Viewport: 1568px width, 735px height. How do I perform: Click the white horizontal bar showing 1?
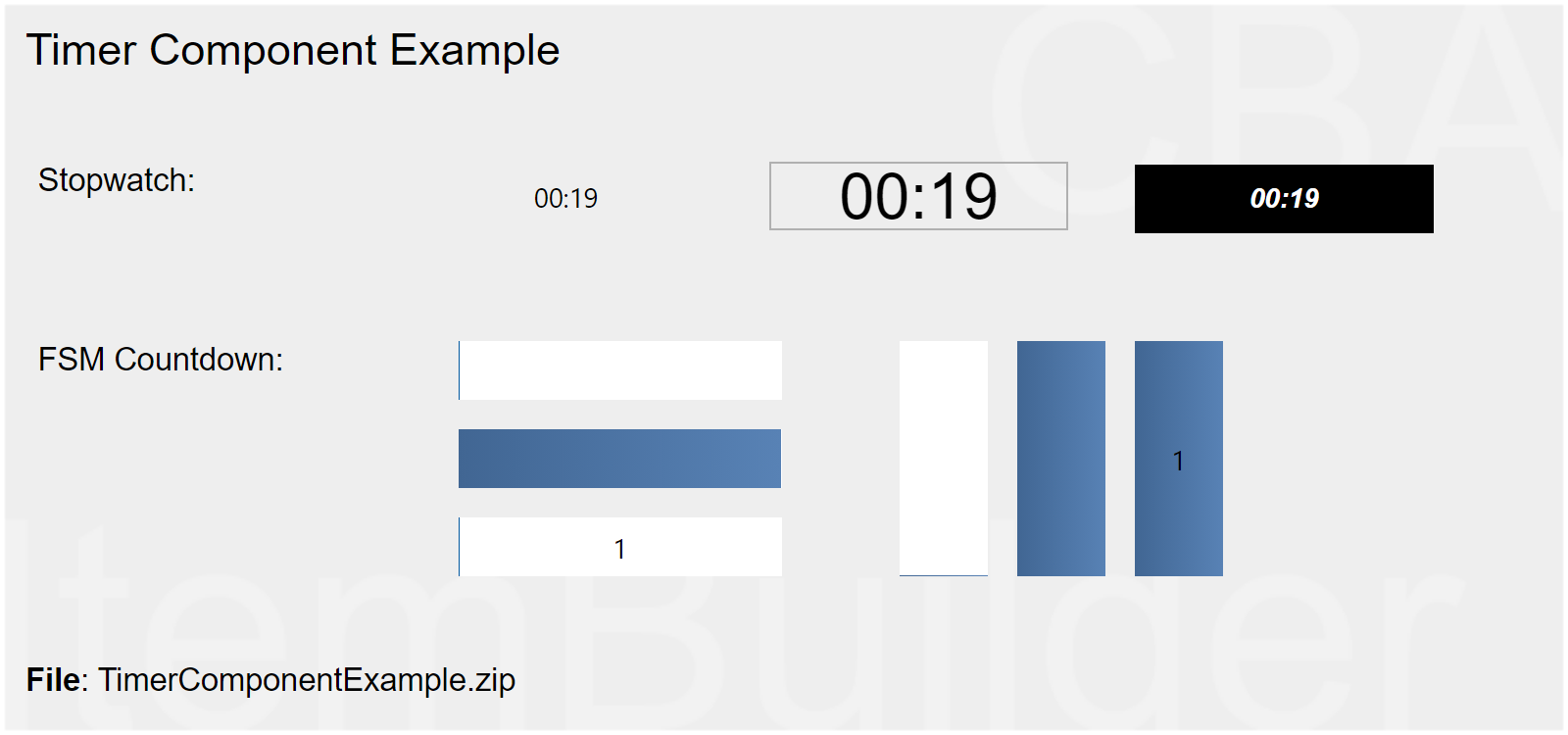click(x=620, y=547)
